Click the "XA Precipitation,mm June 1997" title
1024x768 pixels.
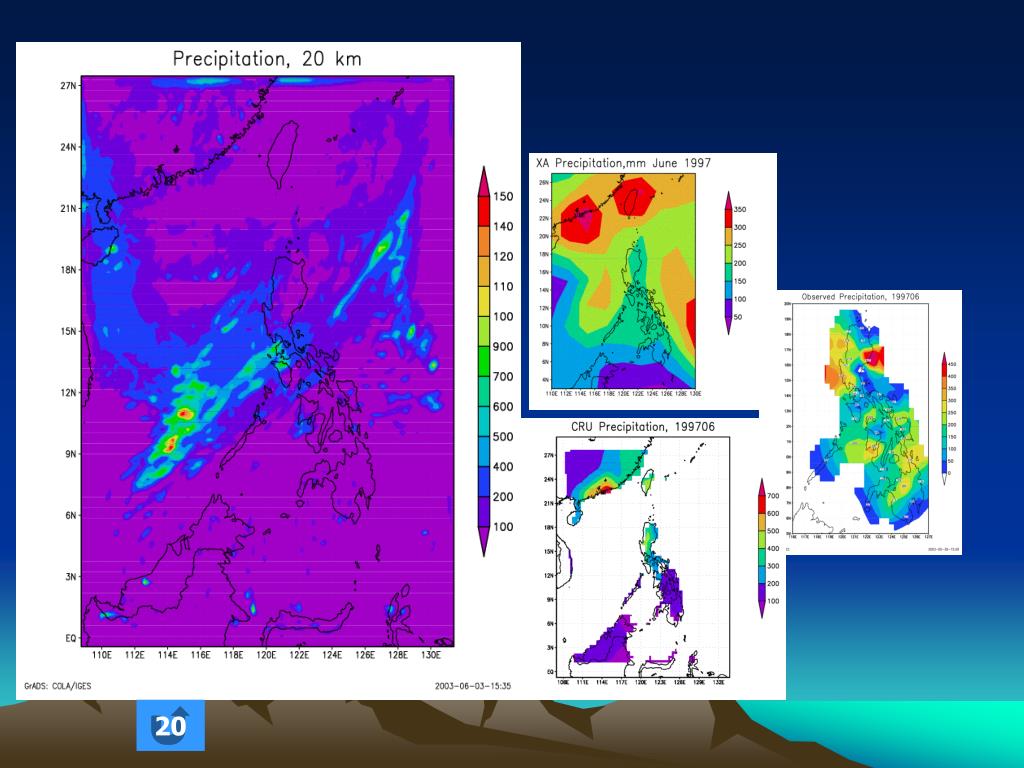(x=623, y=162)
